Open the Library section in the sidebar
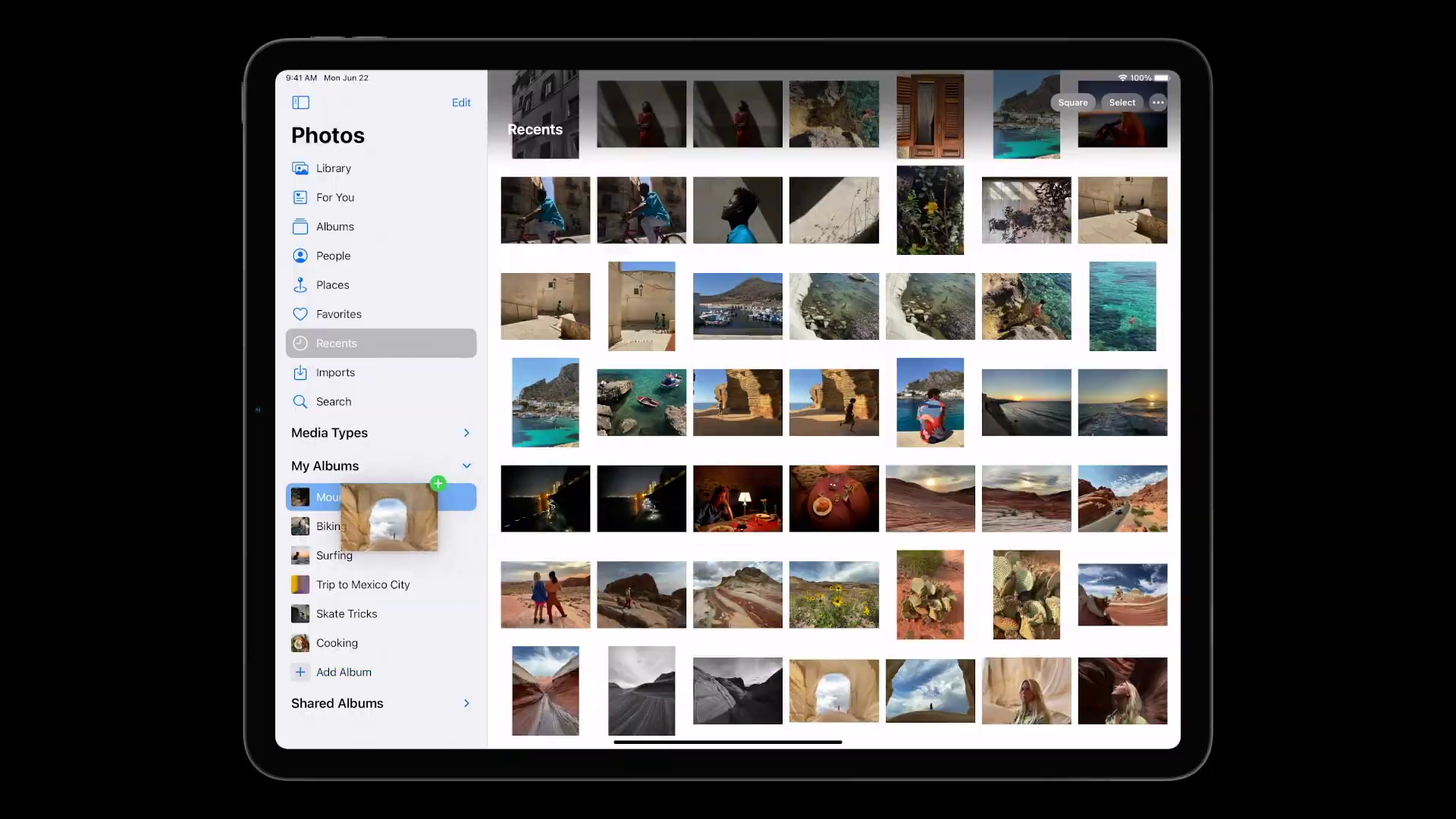The height and width of the screenshot is (819, 1456). (x=334, y=168)
